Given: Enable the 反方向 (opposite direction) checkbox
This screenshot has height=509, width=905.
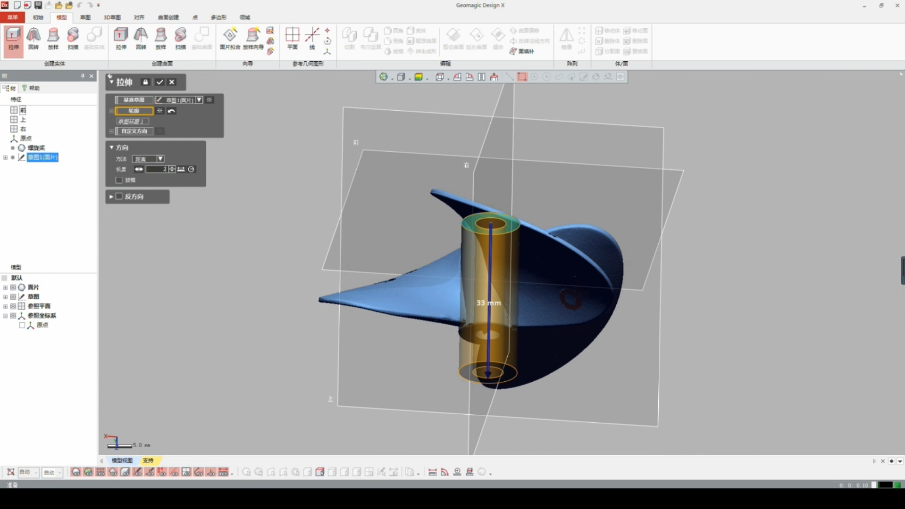Looking at the screenshot, I should 119,197.
